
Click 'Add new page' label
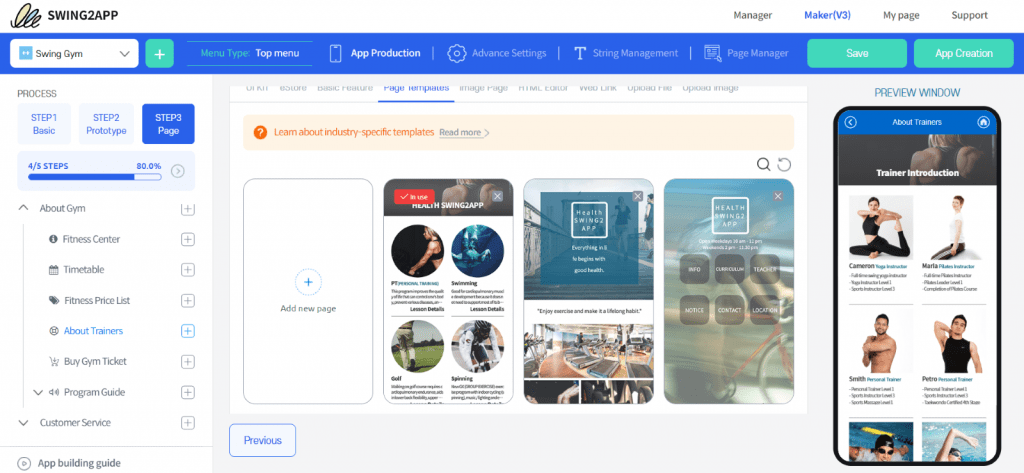coord(308,308)
